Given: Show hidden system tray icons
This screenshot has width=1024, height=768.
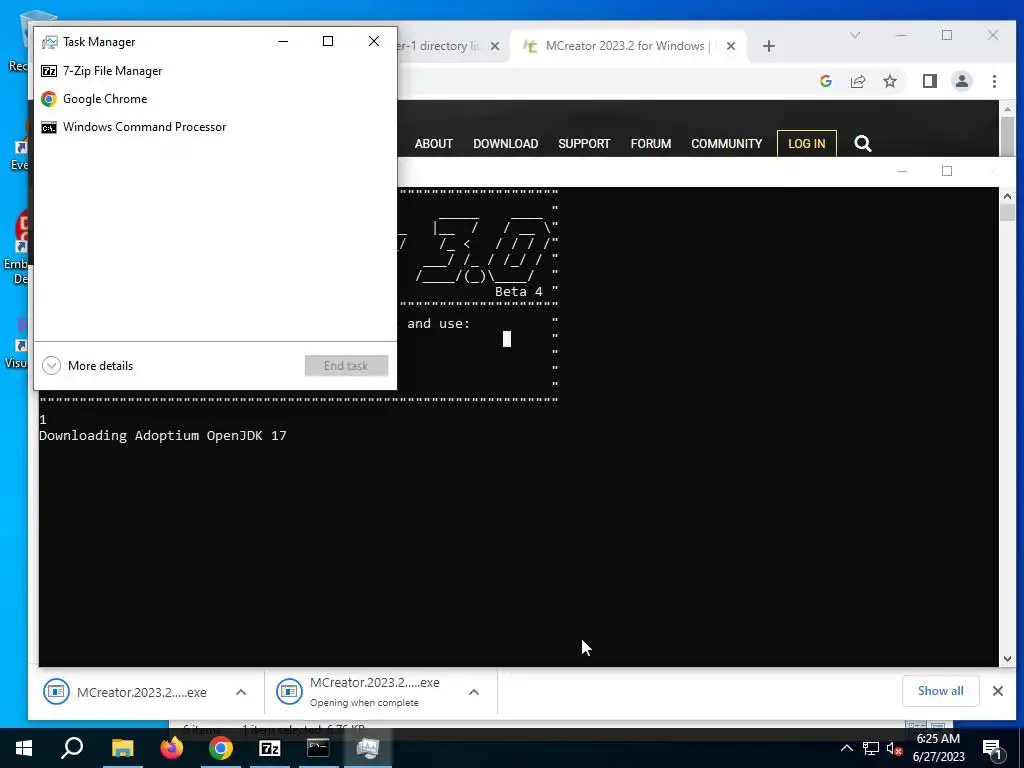Looking at the screenshot, I should point(846,748).
